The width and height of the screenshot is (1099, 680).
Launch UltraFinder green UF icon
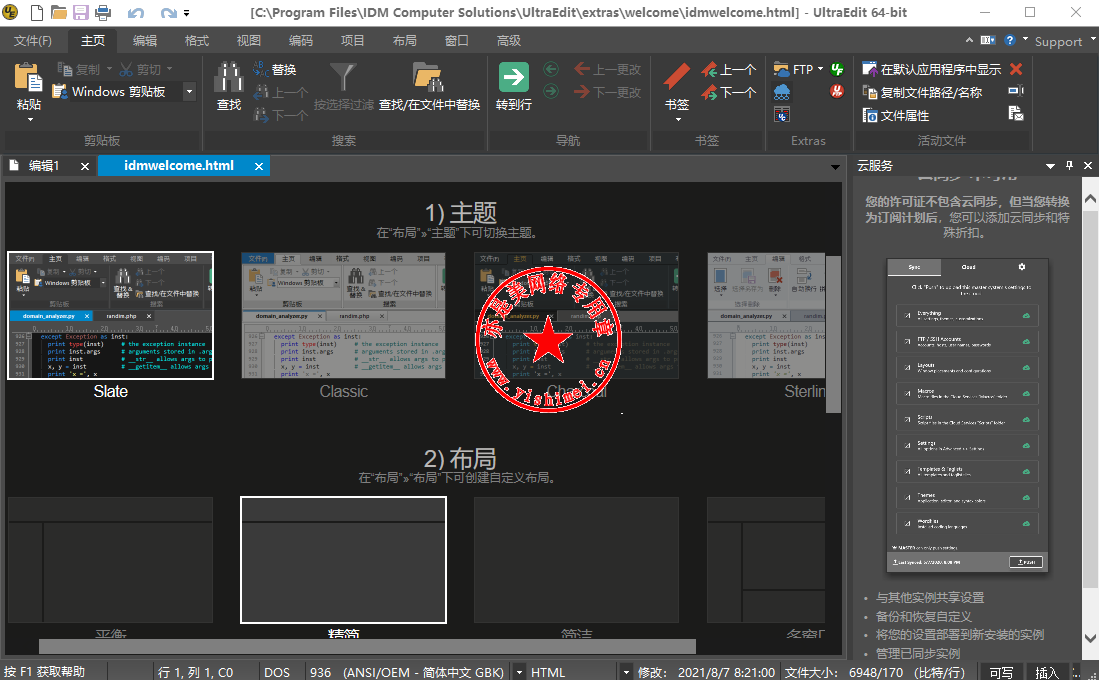click(837, 69)
